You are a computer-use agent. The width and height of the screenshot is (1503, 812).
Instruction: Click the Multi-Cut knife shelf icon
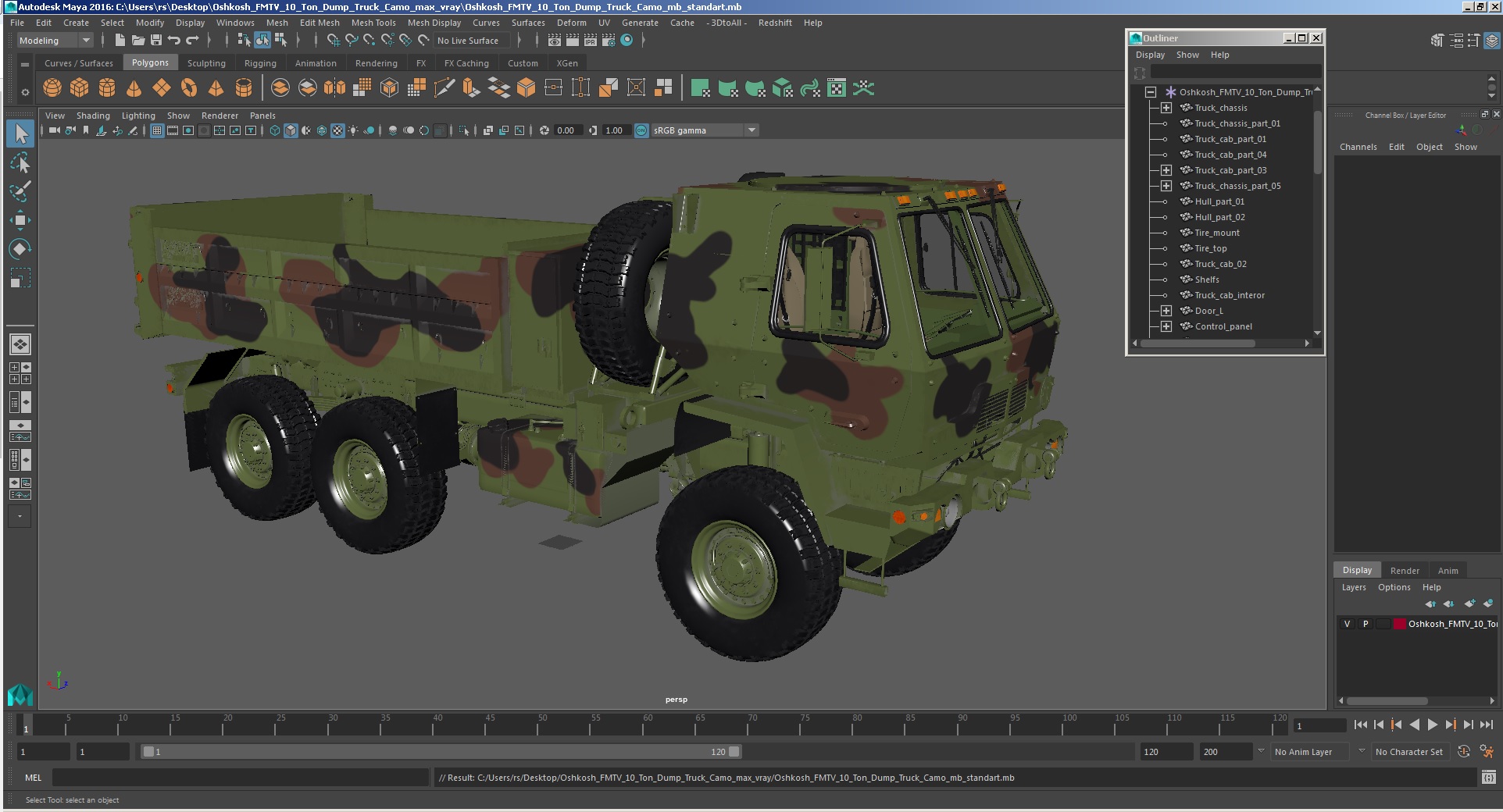click(444, 88)
